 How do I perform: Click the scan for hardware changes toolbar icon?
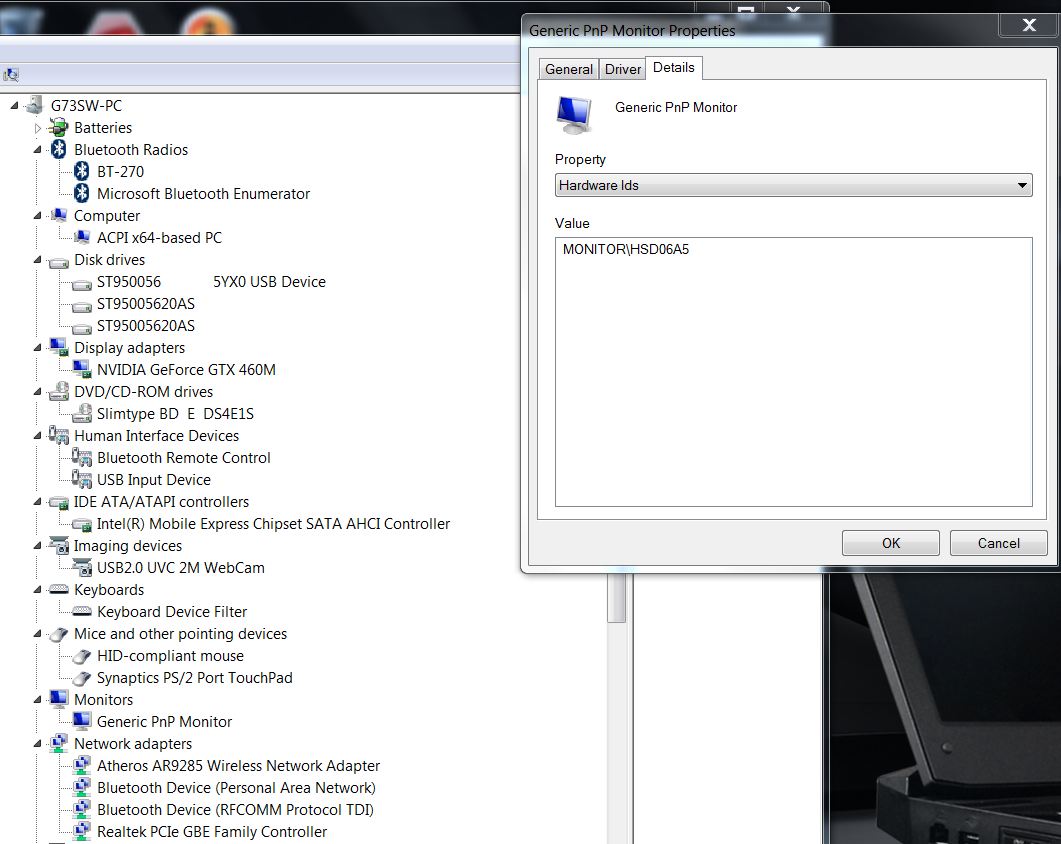click(x=11, y=74)
